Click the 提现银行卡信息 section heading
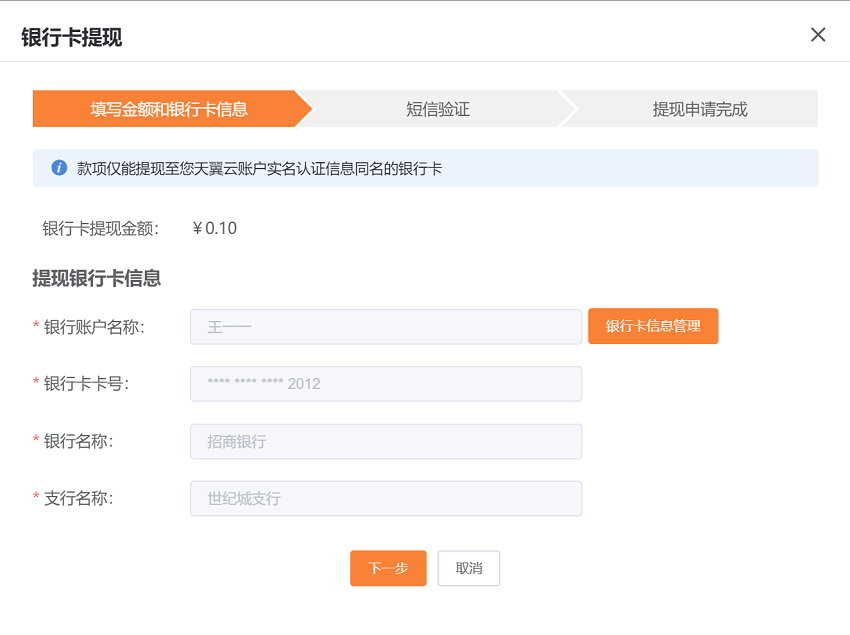 click(96, 278)
